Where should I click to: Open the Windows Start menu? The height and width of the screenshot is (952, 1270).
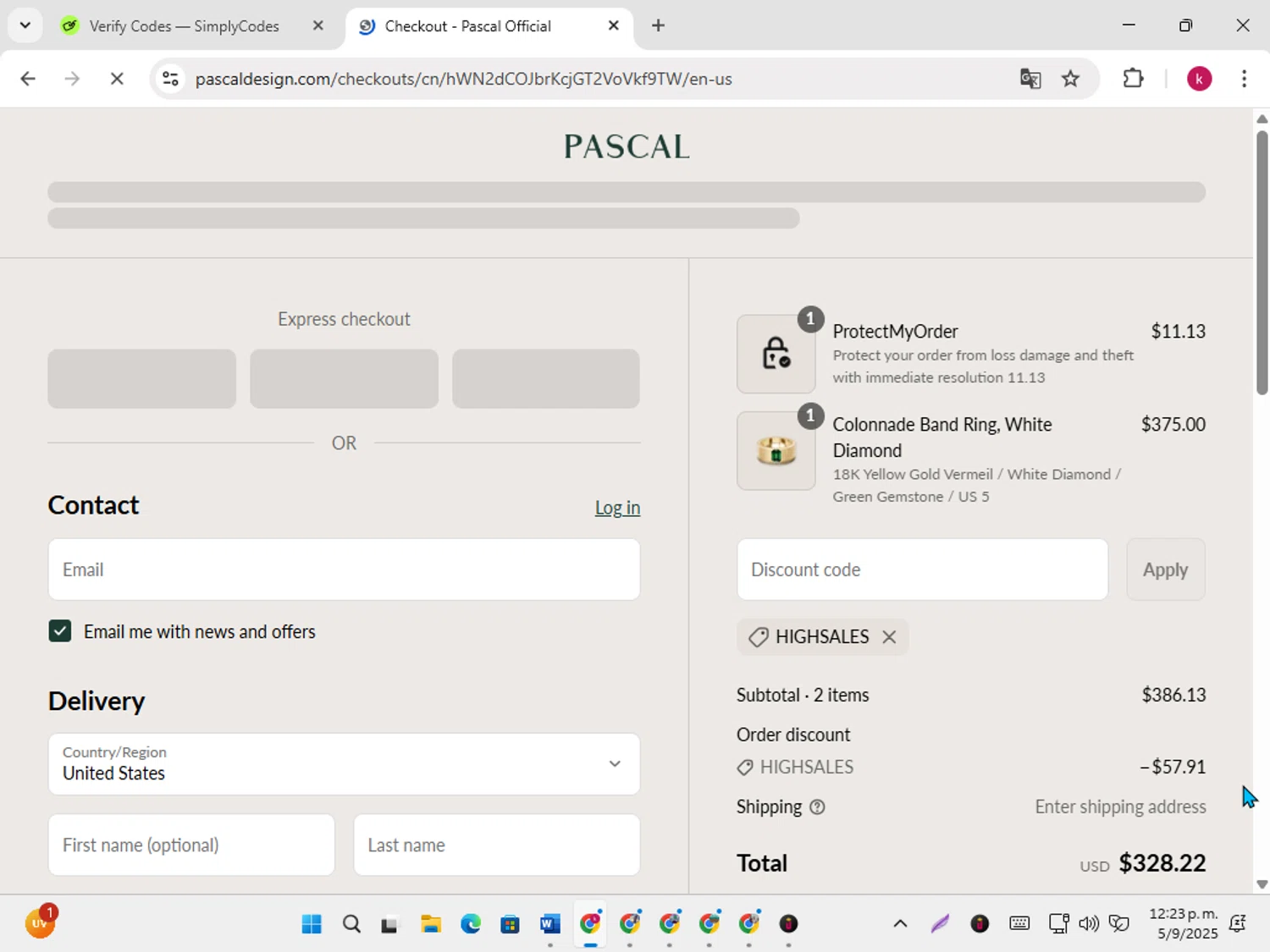(x=312, y=924)
